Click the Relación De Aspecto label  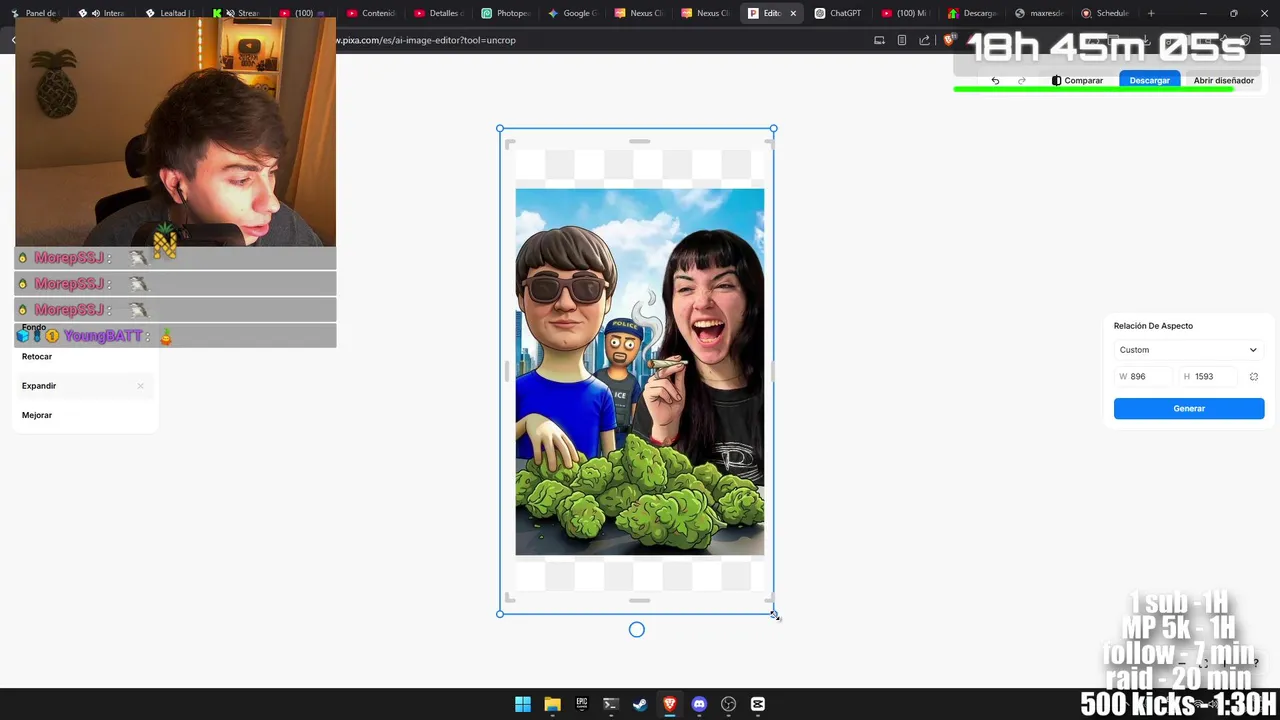click(x=1153, y=326)
